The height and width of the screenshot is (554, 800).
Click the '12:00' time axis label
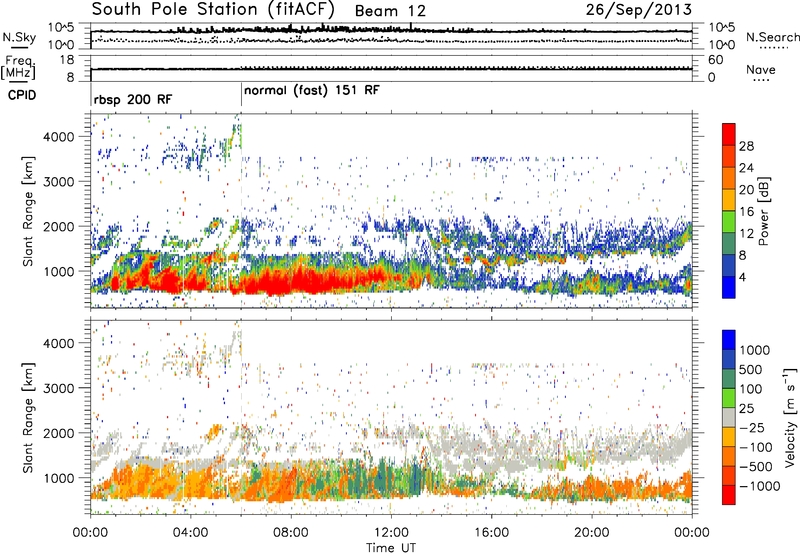click(391, 533)
